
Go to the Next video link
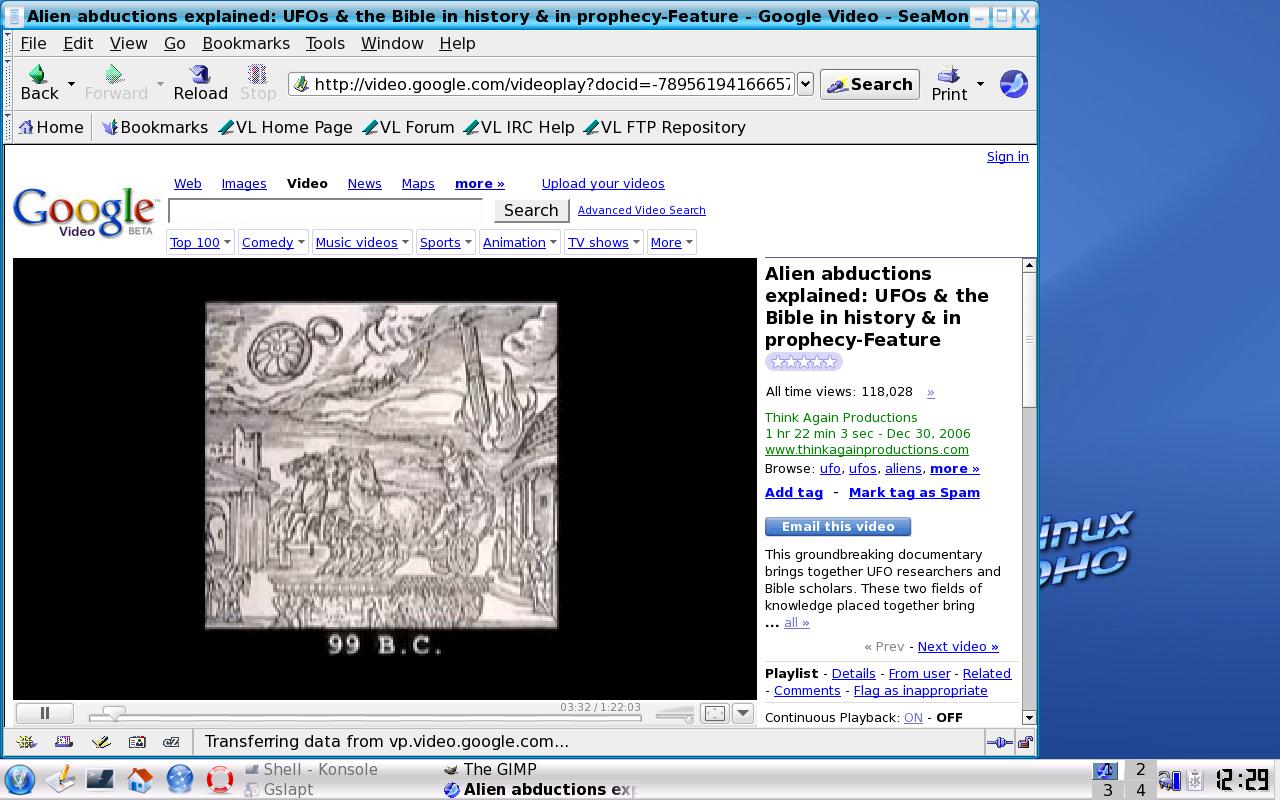click(958, 646)
